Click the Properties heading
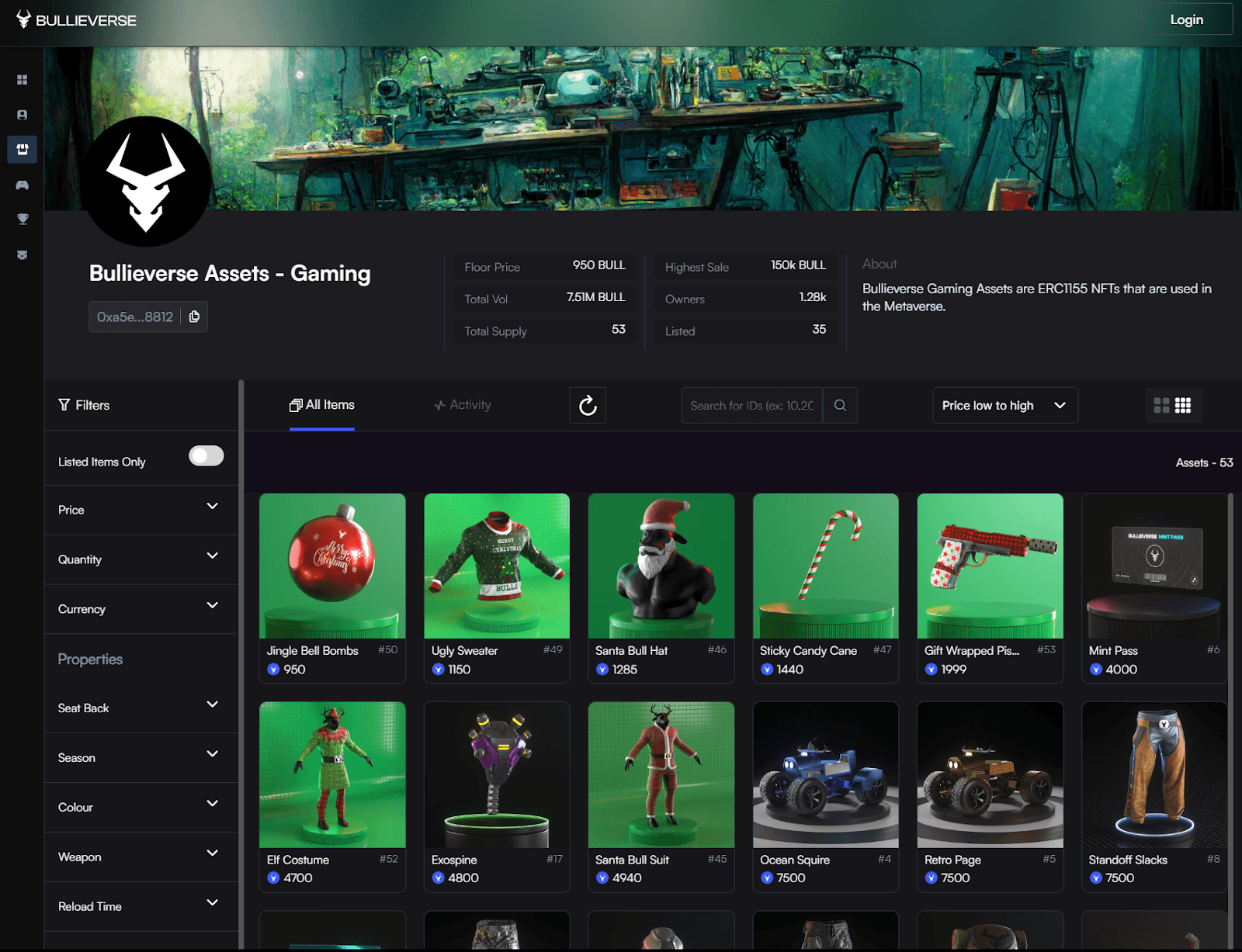 click(90, 659)
